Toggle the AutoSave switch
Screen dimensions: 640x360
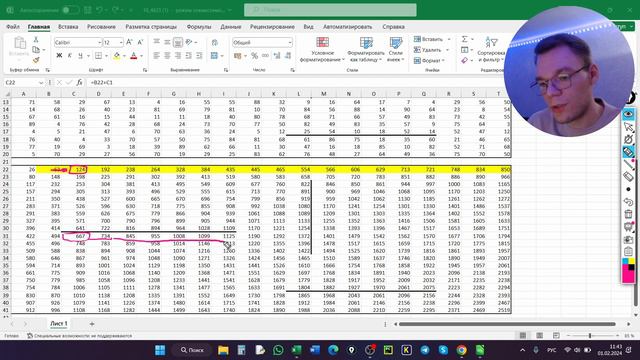[70, 10]
